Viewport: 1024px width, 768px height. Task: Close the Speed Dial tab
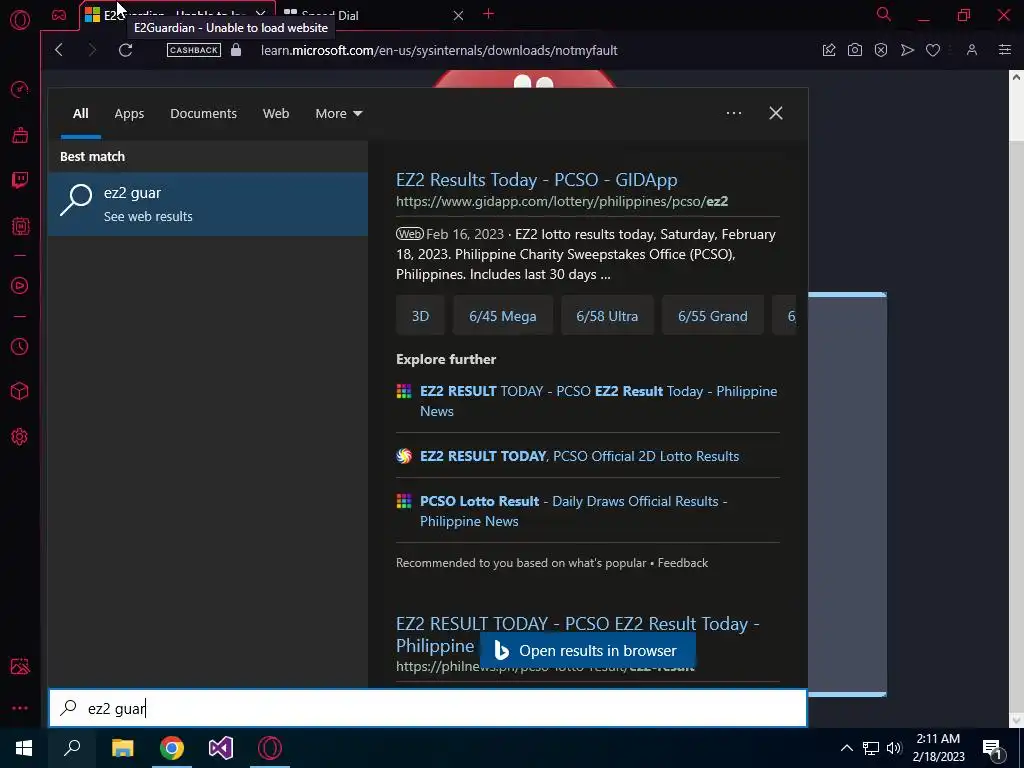pos(458,15)
